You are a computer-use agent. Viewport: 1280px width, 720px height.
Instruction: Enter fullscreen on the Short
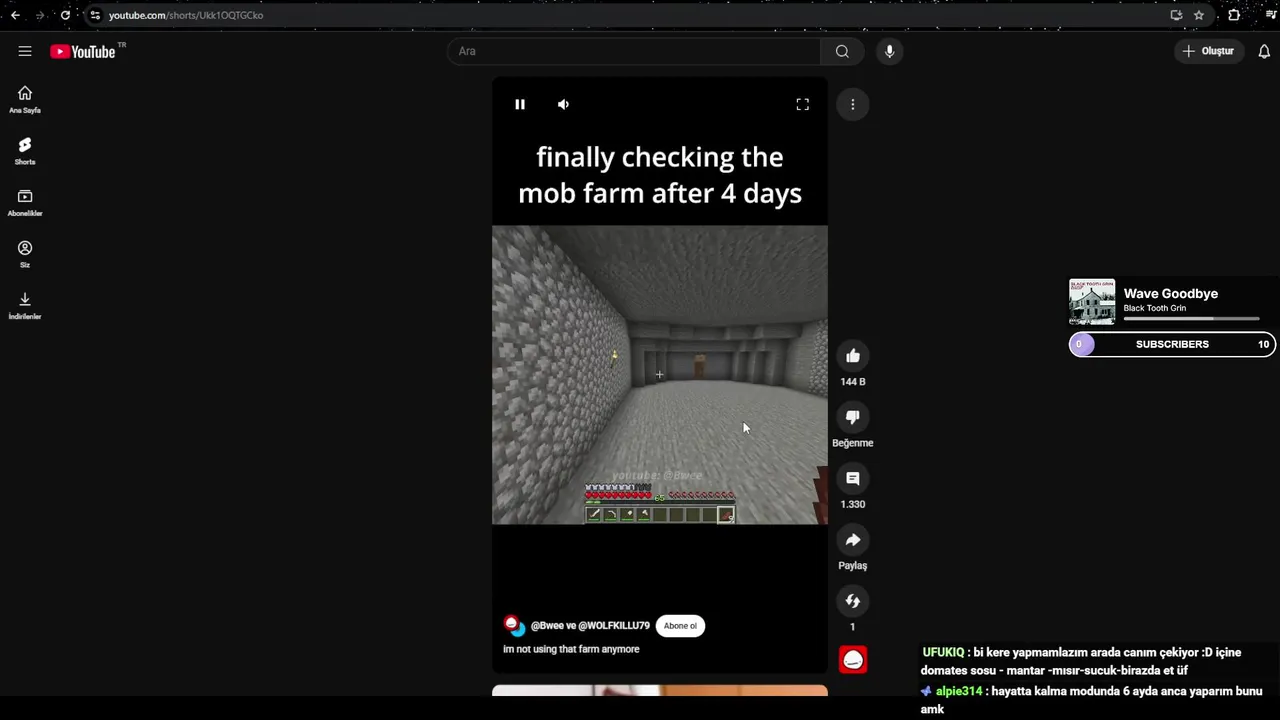[x=802, y=104]
